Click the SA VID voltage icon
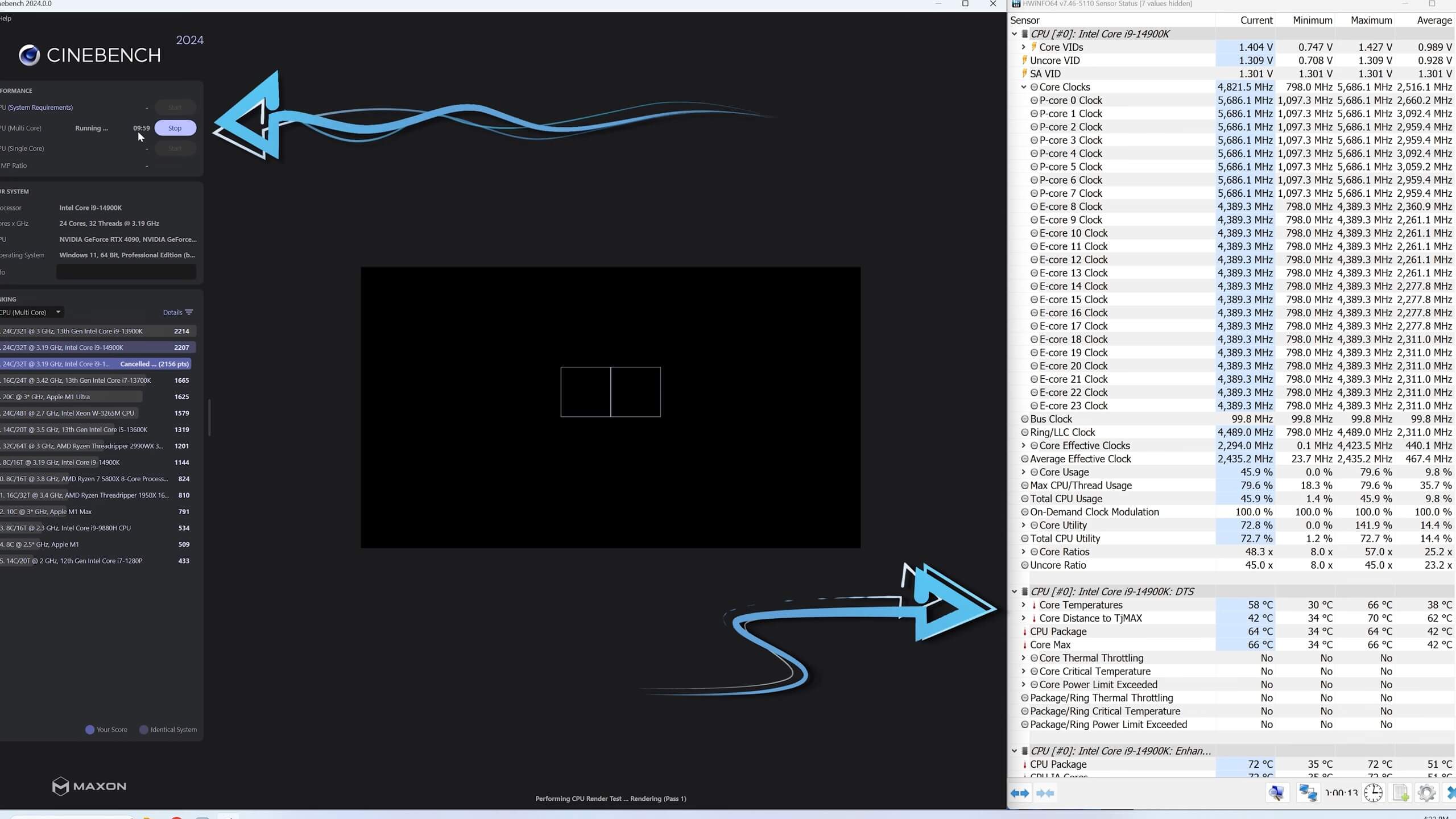This screenshot has height=819, width=1456. 1025,73
